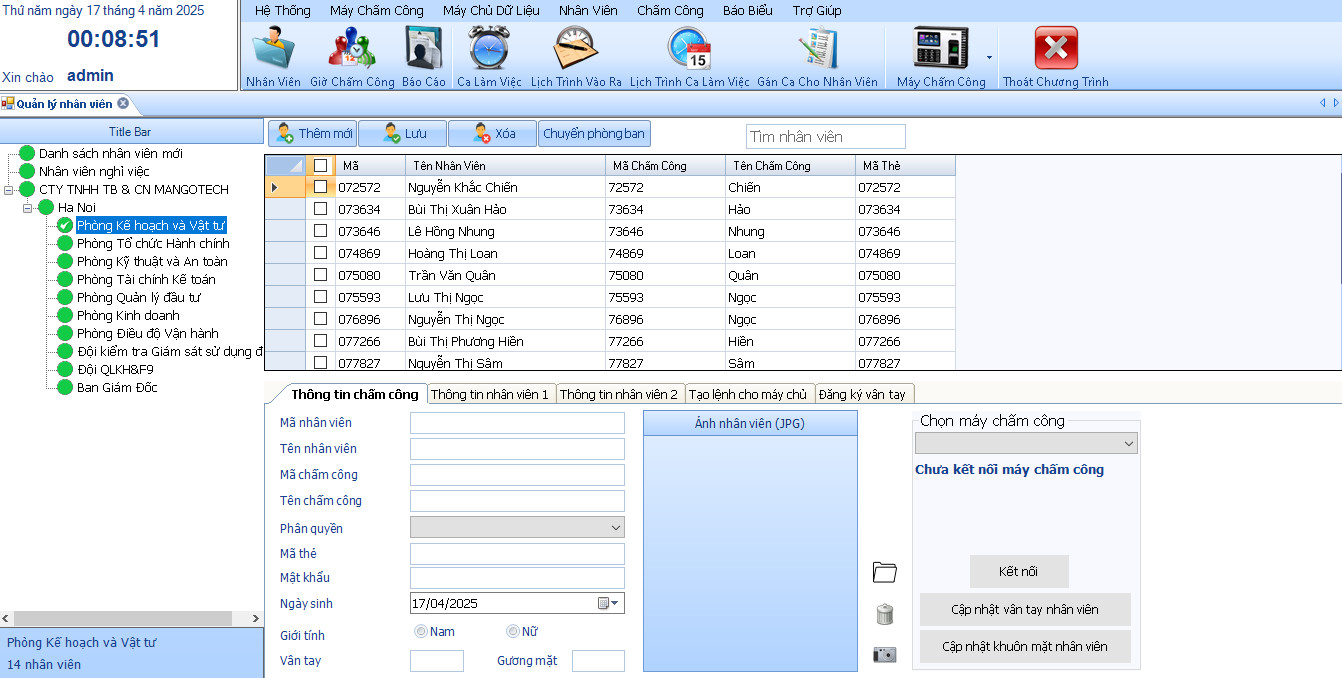Click the folder icon beside employee photo

[884, 572]
